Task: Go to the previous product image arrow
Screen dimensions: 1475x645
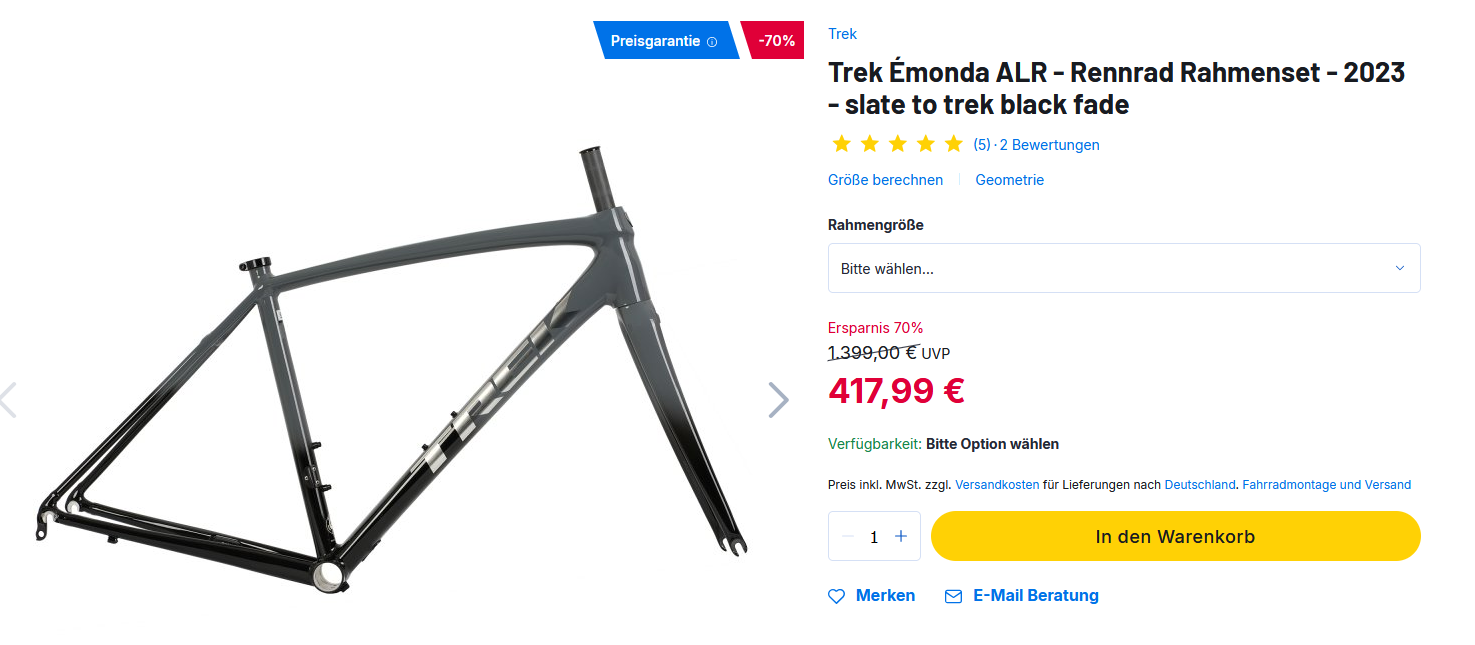Action: point(8,400)
